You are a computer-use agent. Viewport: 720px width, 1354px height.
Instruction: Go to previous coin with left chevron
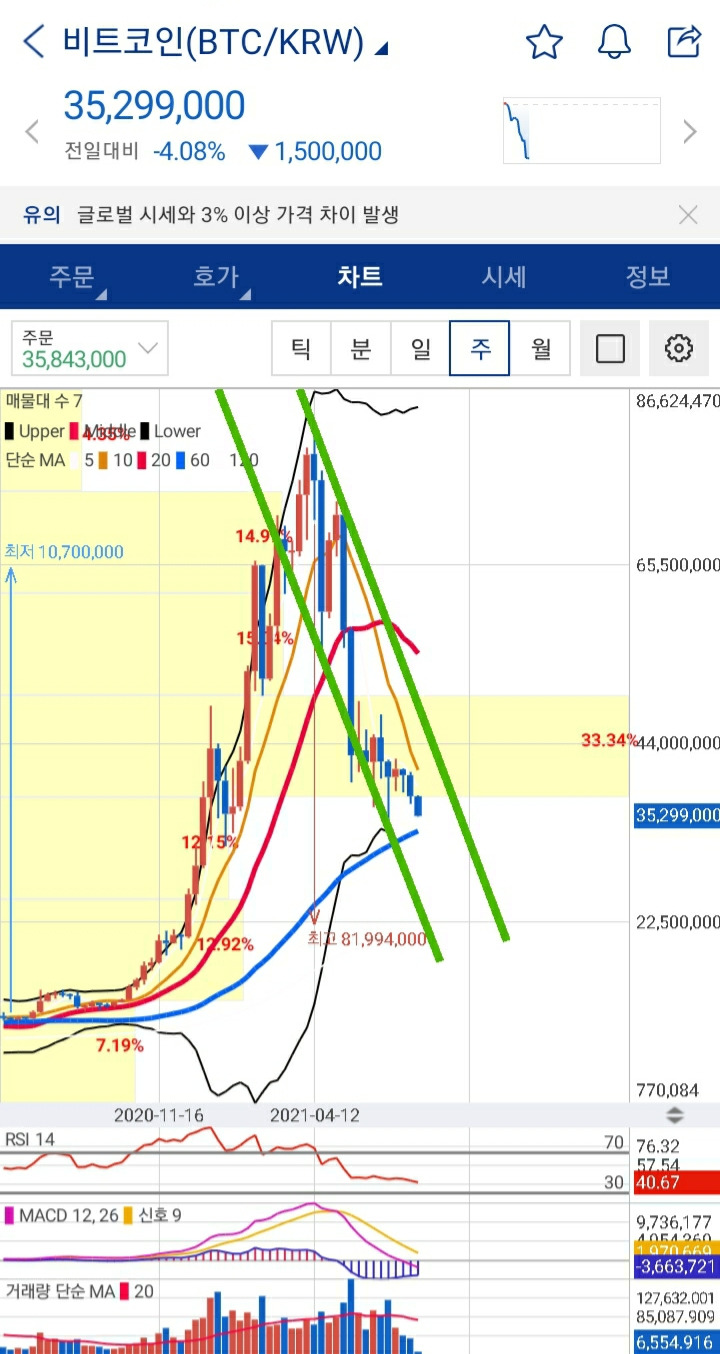coord(31,131)
